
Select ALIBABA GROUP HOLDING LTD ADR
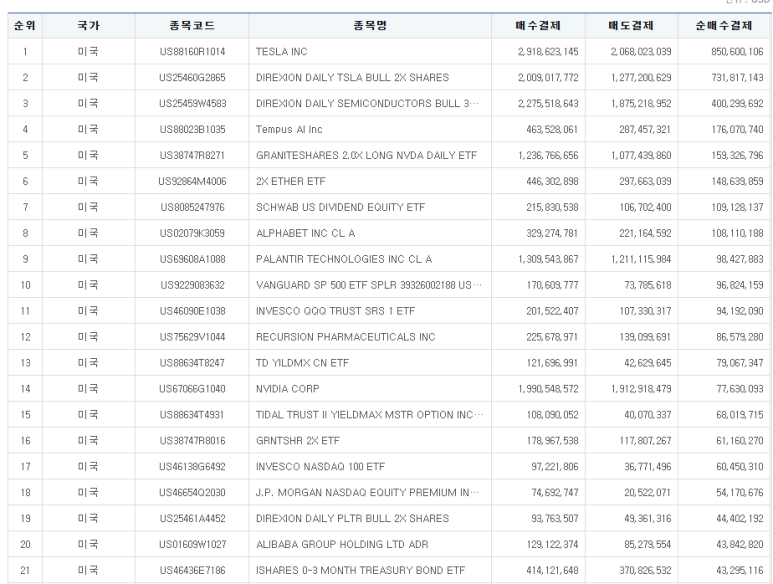click(342, 545)
